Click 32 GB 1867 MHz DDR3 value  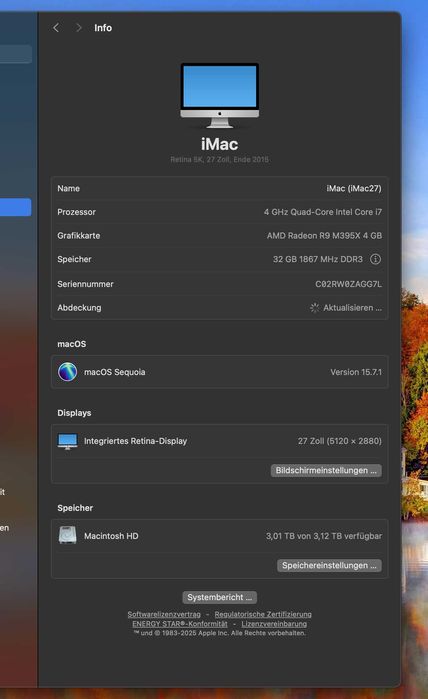pos(318,259)
